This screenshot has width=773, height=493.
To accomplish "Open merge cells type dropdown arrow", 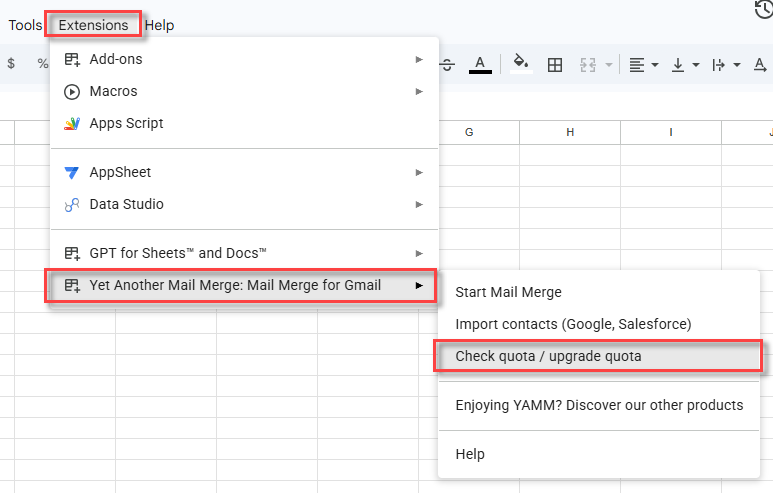I will pyautogui.click(x=609, y=65).
